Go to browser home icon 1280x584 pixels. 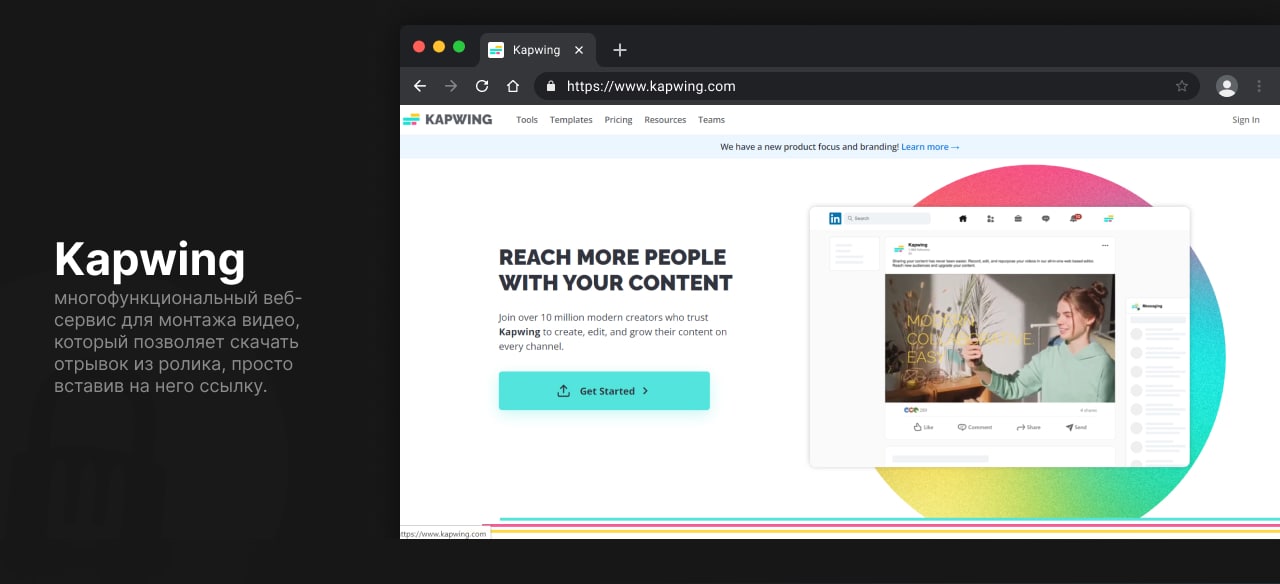click(513, 86)
